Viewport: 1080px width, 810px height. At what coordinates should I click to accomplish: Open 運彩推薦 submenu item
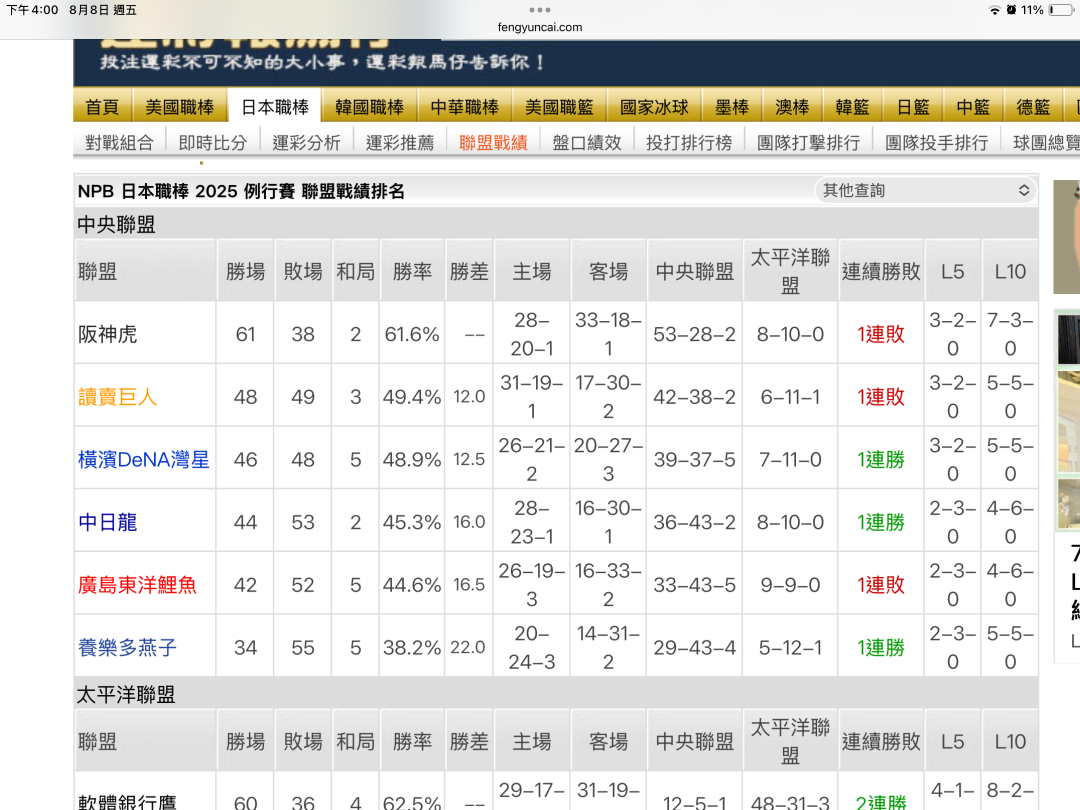point(399,143)
